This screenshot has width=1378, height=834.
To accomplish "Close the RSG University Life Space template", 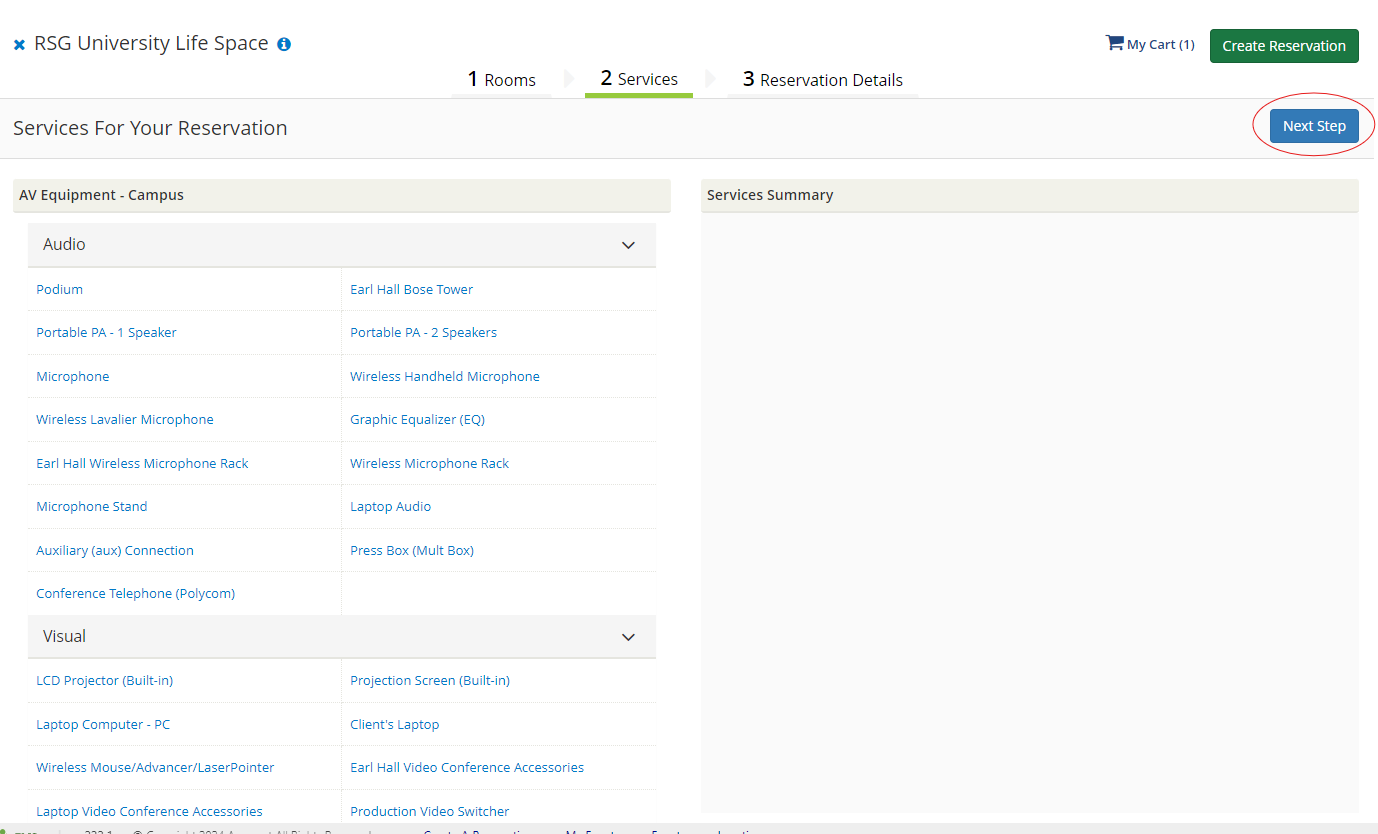I will (19, 45).
